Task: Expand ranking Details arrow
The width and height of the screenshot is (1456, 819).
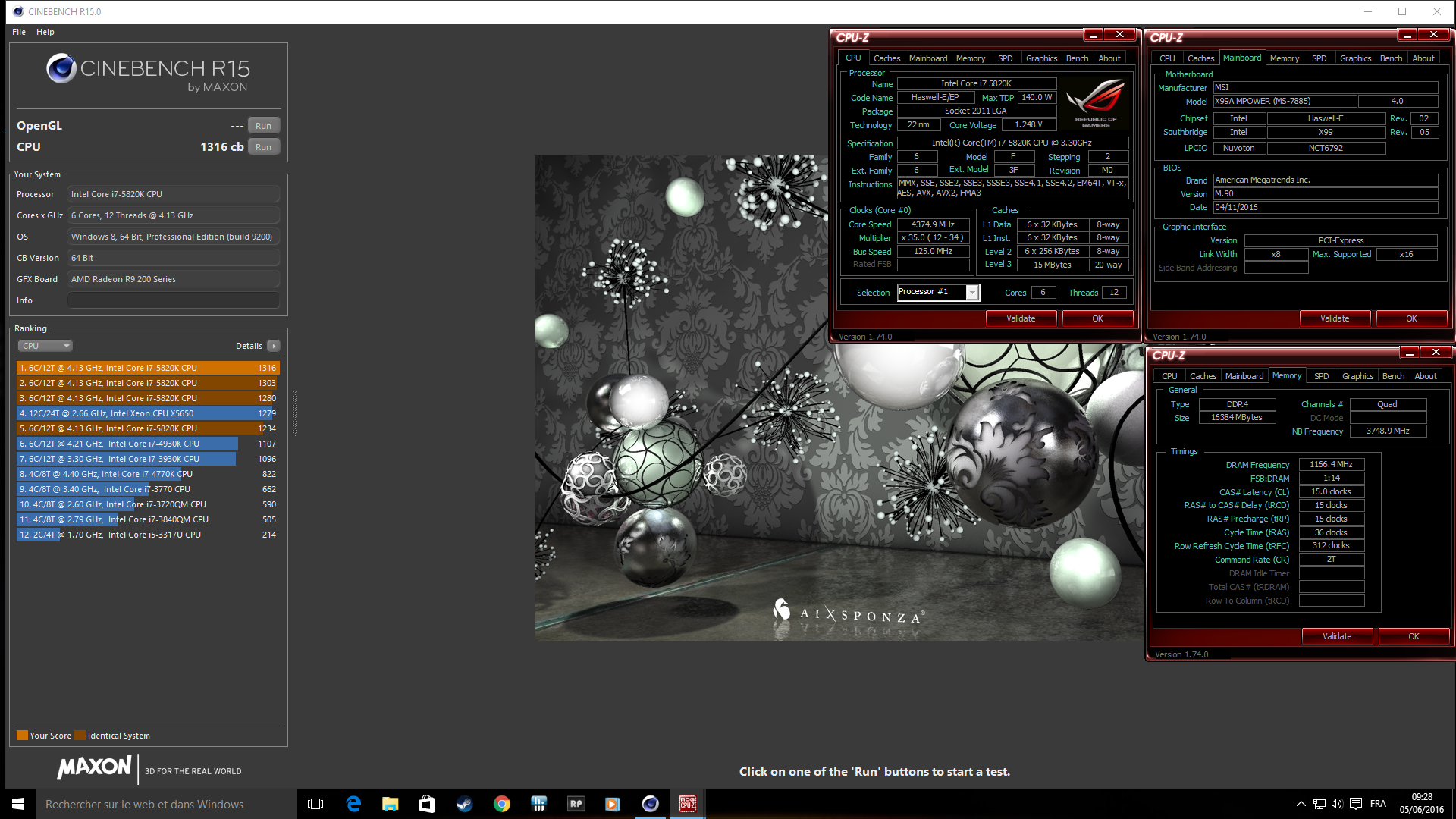Action: [x=274, y=346]
